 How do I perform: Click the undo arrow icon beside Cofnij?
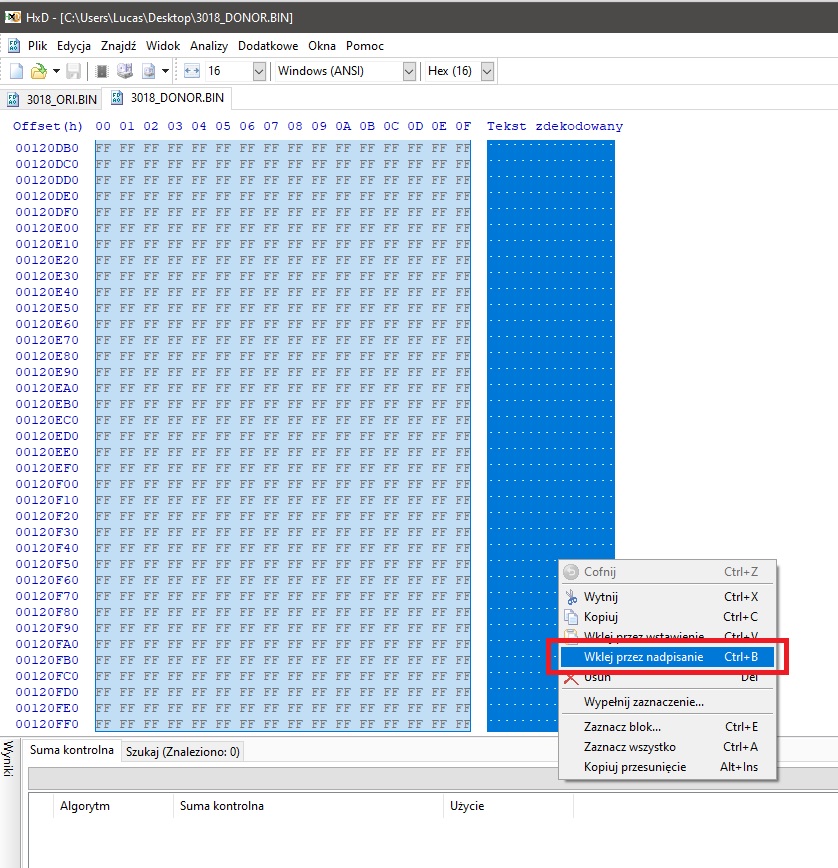click(571, 572)
